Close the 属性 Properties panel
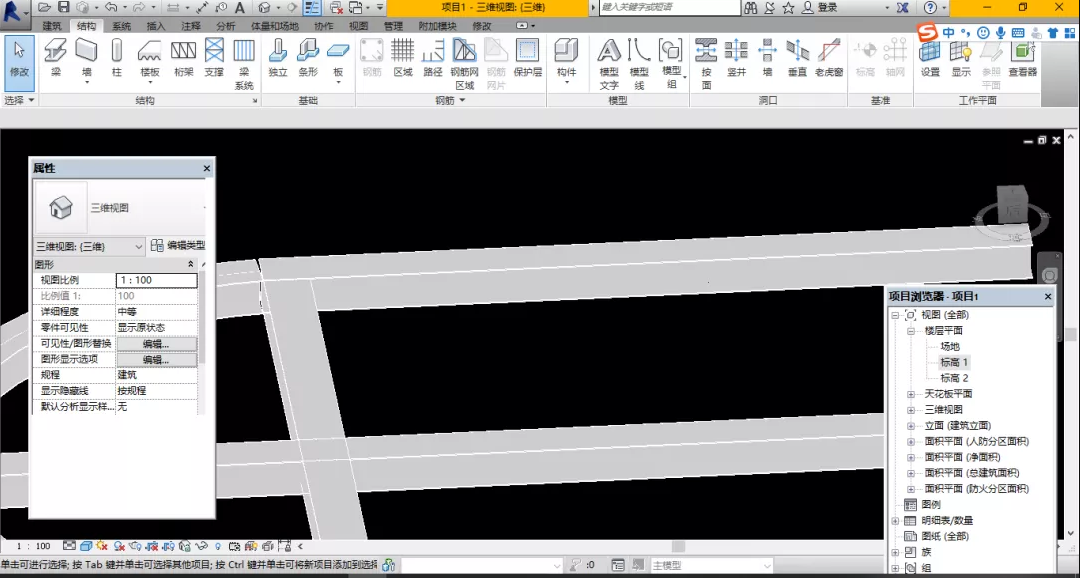Screen dimensions: 1080x578 point(207,168)
